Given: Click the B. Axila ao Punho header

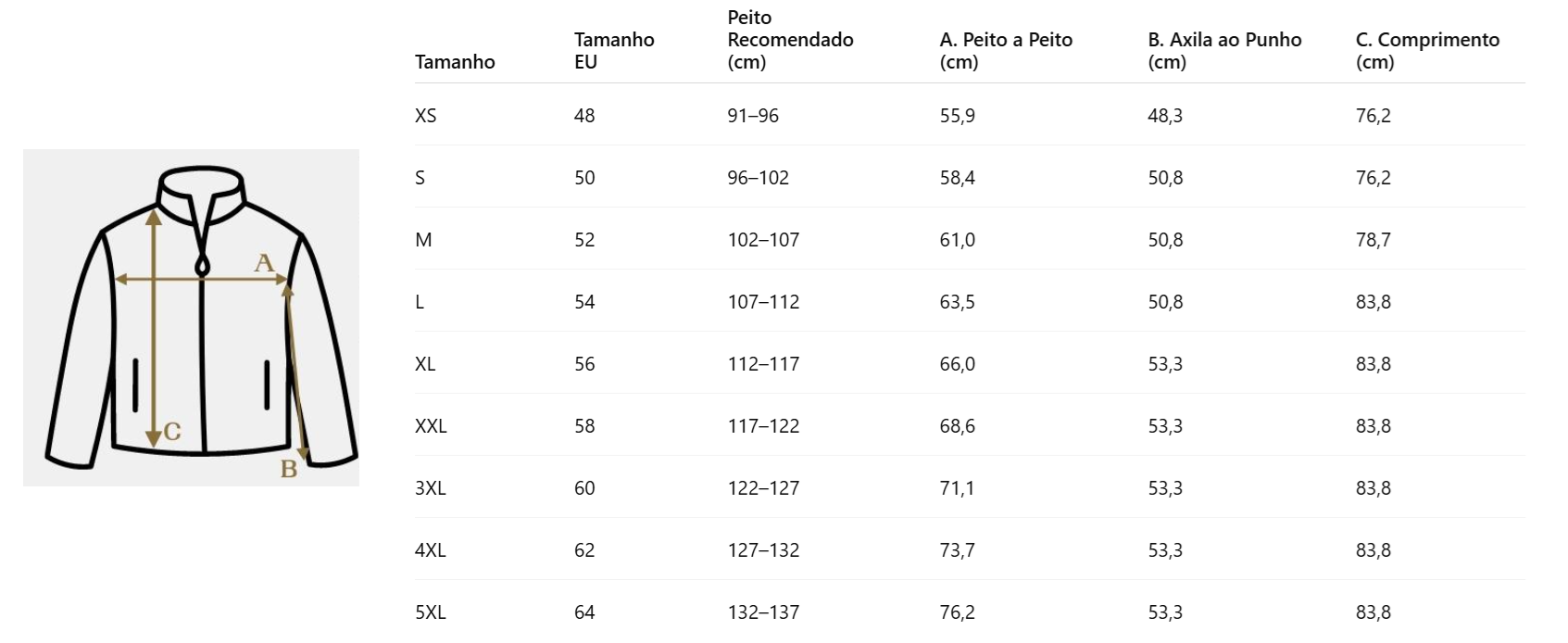Looking at the screenshot, I should tap(1223, 51).
